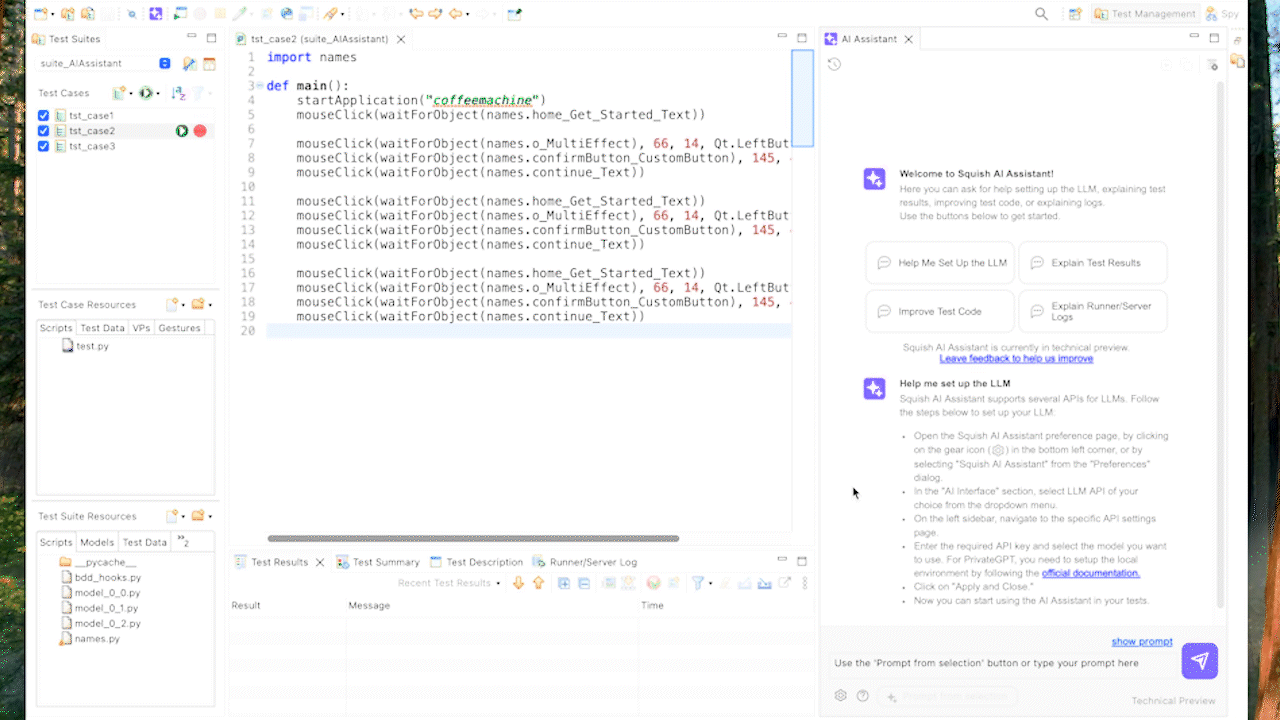Viewport: 1280px width, 720px height.
Task: Click the red record button for tst_case2
Action: pos(200,131)
